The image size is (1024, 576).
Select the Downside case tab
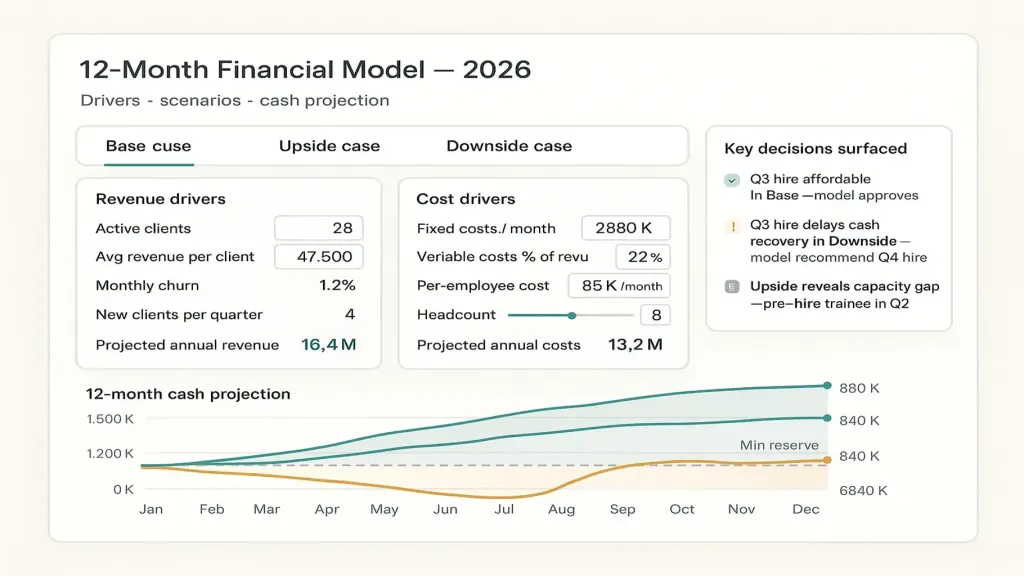tap(509, 146)
